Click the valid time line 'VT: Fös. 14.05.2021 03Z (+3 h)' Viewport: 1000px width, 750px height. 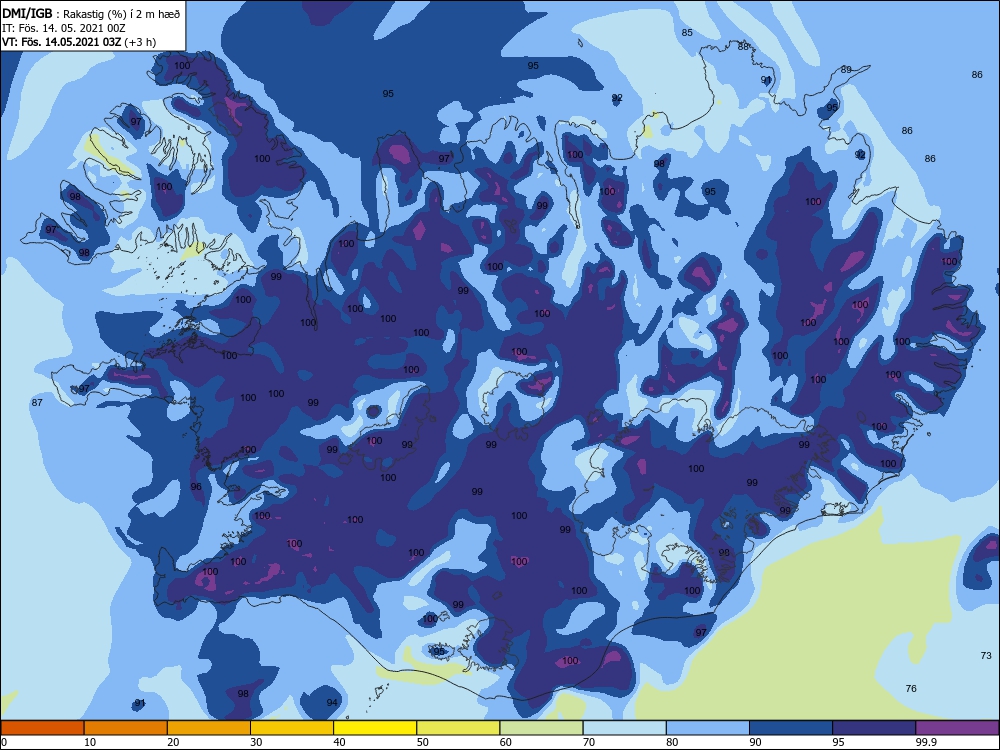click(x=79, y=42)
